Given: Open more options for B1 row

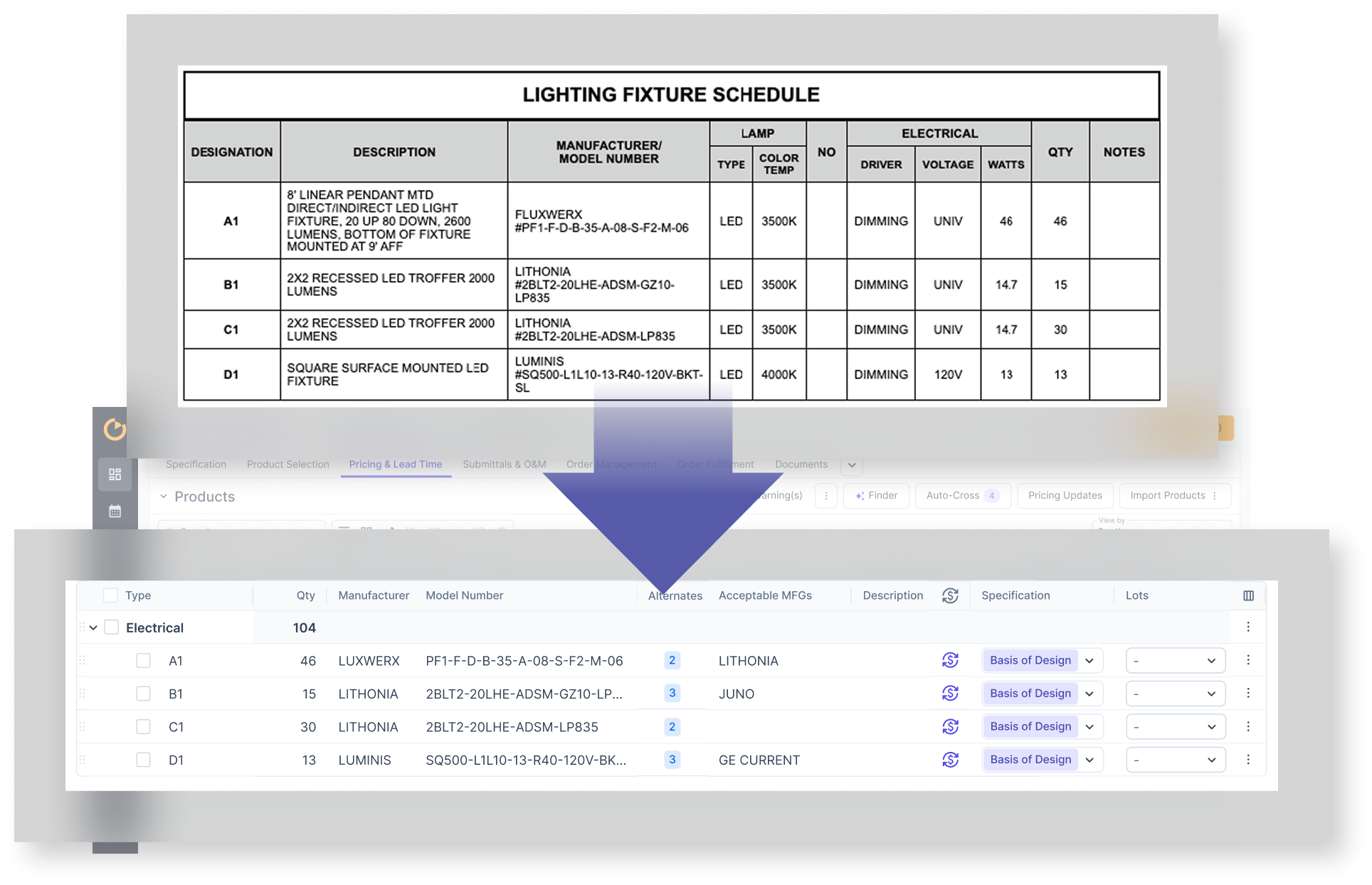Looking at the screenshot, I should 1248,693.
